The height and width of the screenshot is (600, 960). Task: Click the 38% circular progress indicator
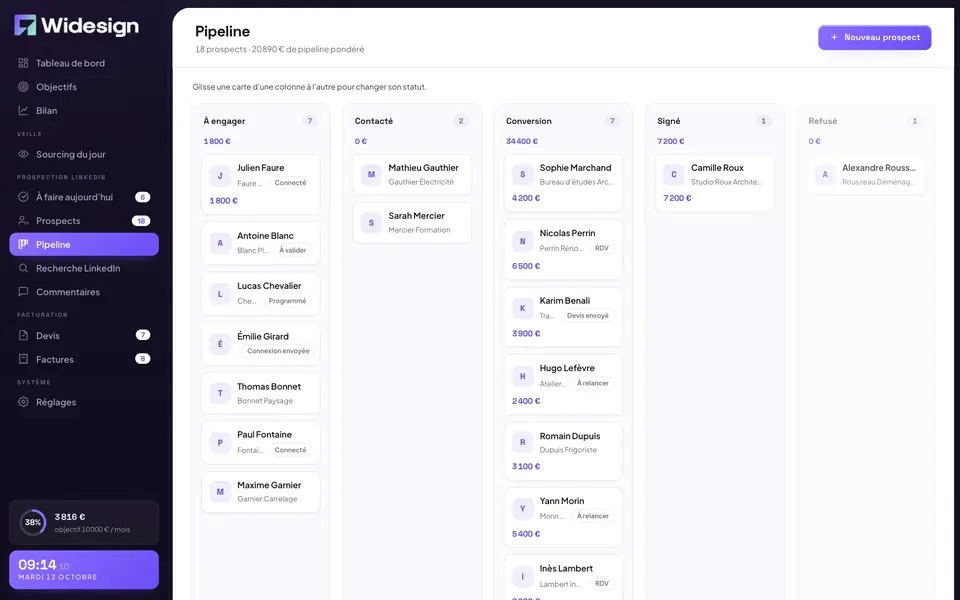coord(33,522)
